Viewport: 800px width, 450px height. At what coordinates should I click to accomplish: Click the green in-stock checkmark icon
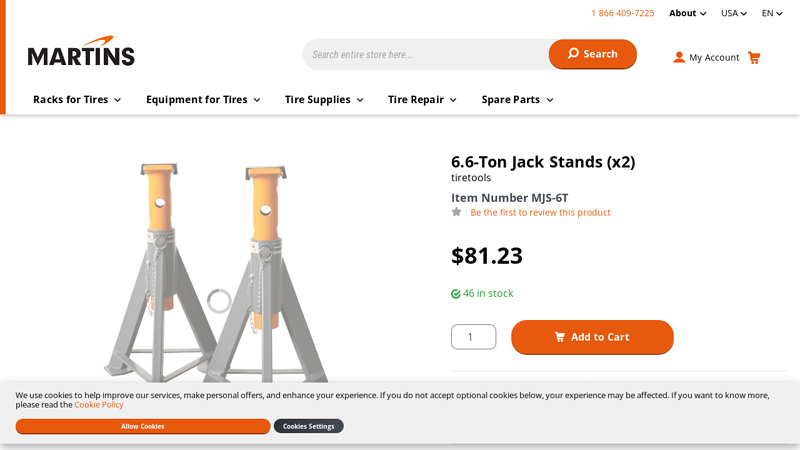click(x=456, y=294)
